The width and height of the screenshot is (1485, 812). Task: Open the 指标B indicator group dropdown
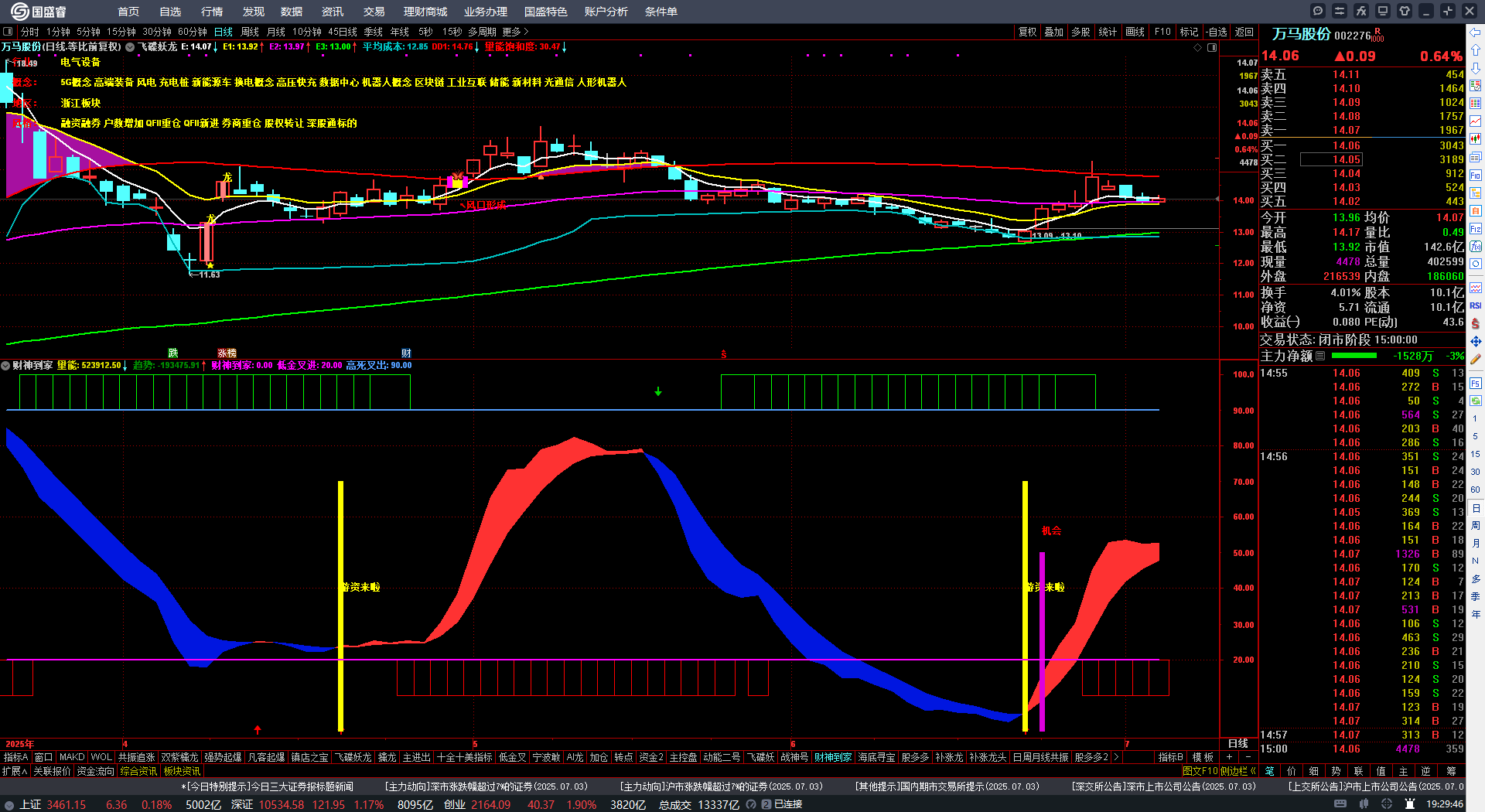pos(1171,757)
